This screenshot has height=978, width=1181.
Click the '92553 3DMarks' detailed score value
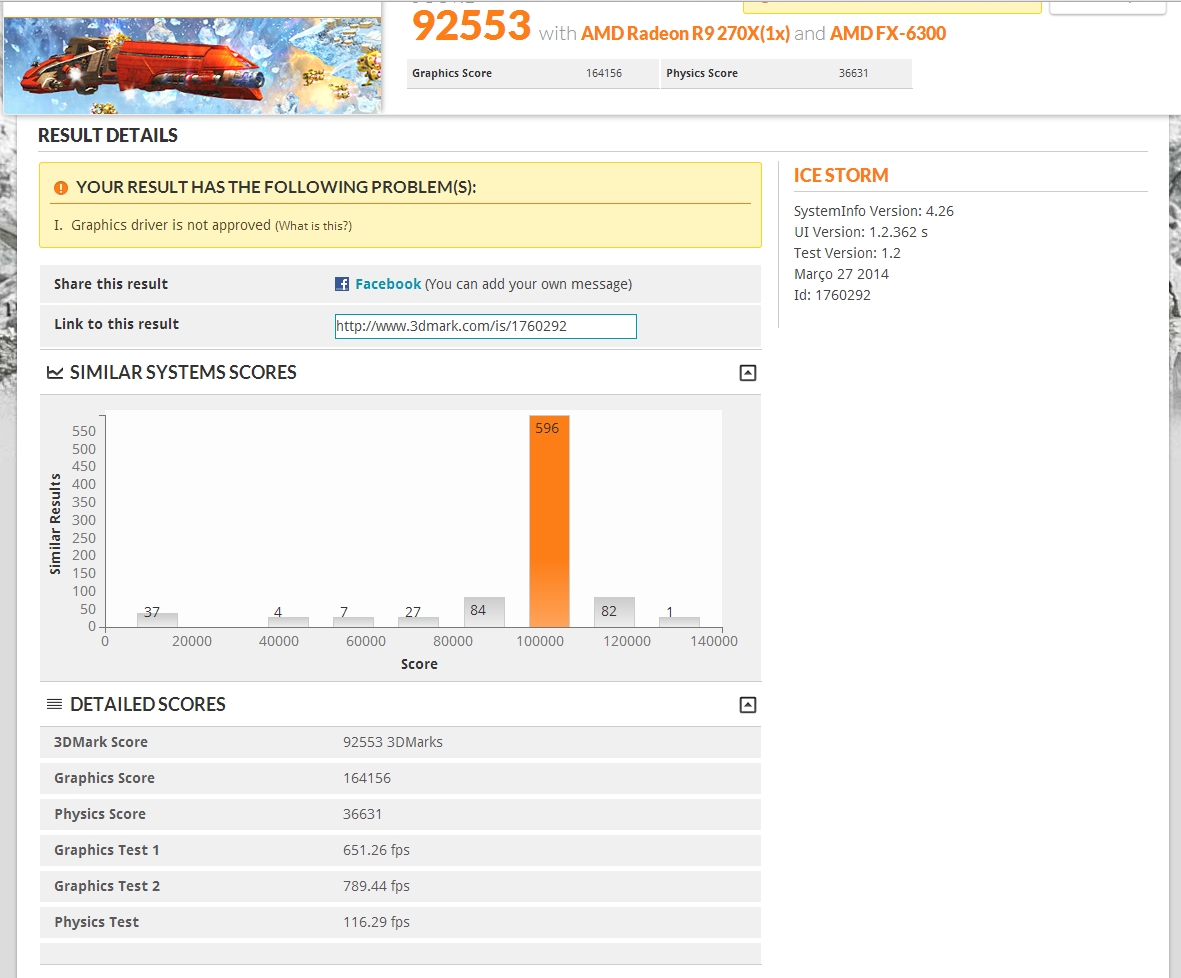click(393, 742)
